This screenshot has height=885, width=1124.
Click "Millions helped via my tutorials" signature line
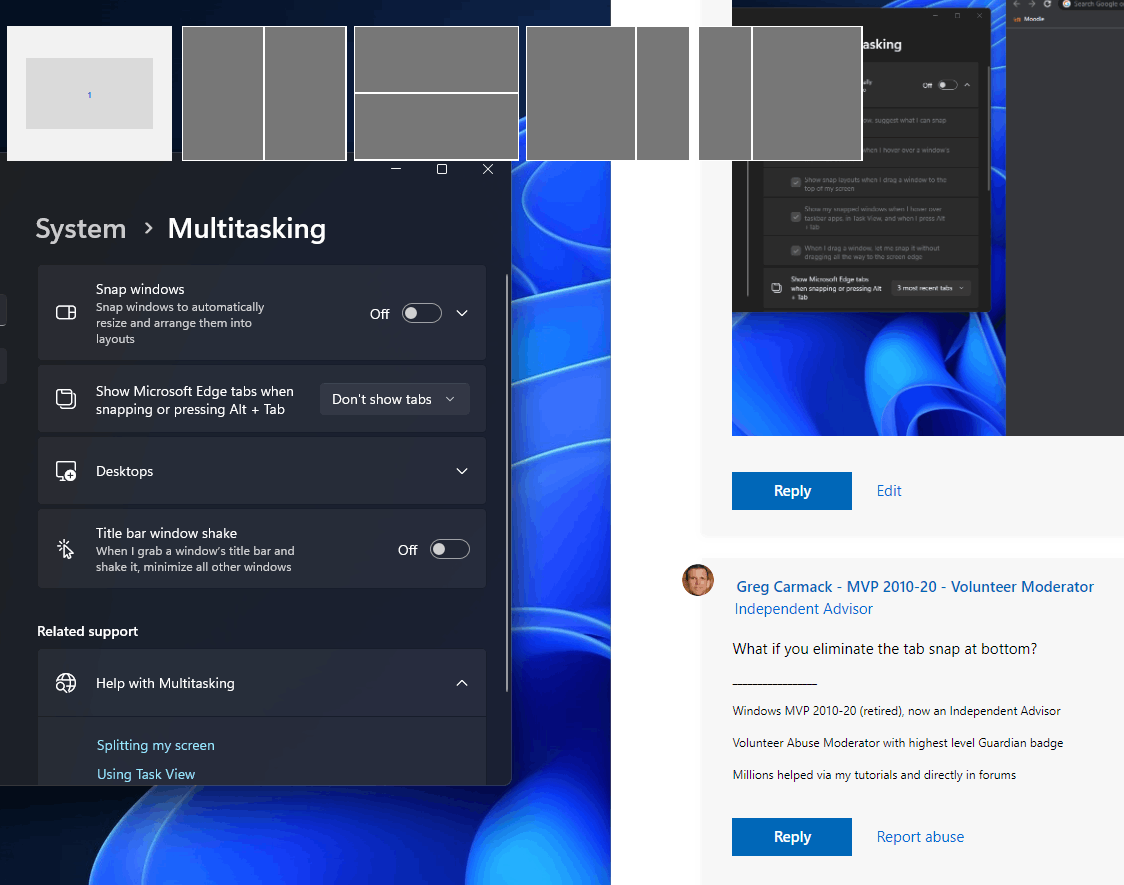[x=874, y=775]
